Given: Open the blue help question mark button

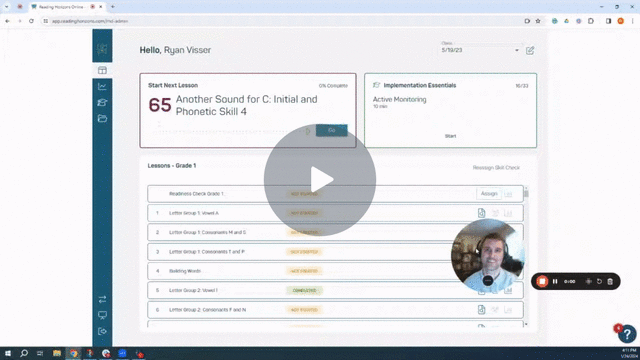Looking at the screenshot, I should click(x=627, y=334).
